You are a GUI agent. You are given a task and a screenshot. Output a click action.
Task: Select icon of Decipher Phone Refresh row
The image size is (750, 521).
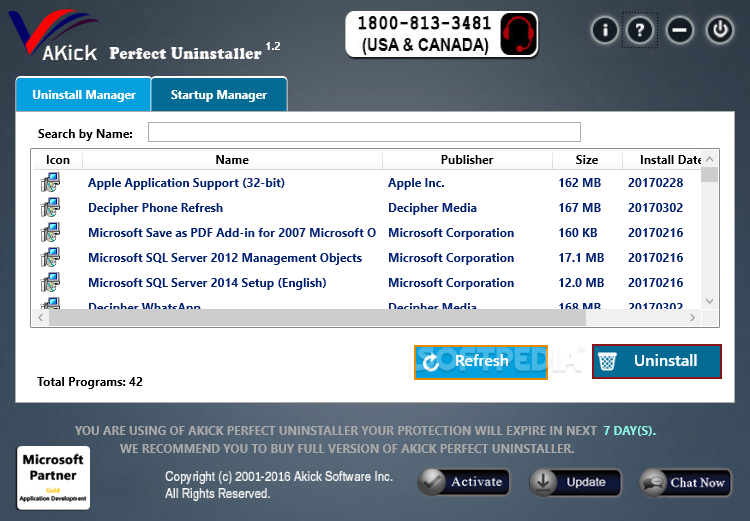(51, 208)
